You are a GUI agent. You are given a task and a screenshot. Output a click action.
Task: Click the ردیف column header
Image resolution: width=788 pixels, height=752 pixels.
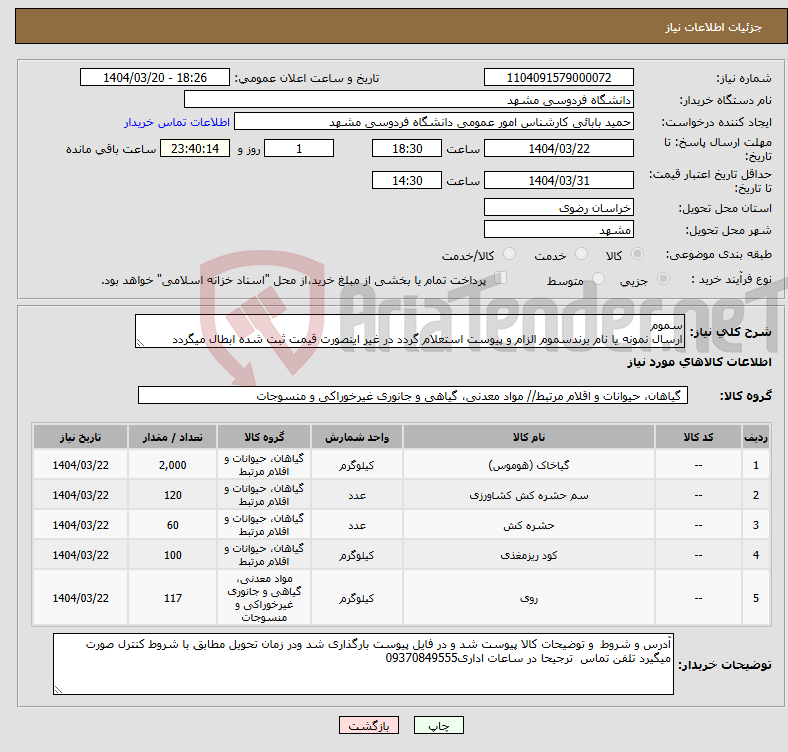click(755, 437)
